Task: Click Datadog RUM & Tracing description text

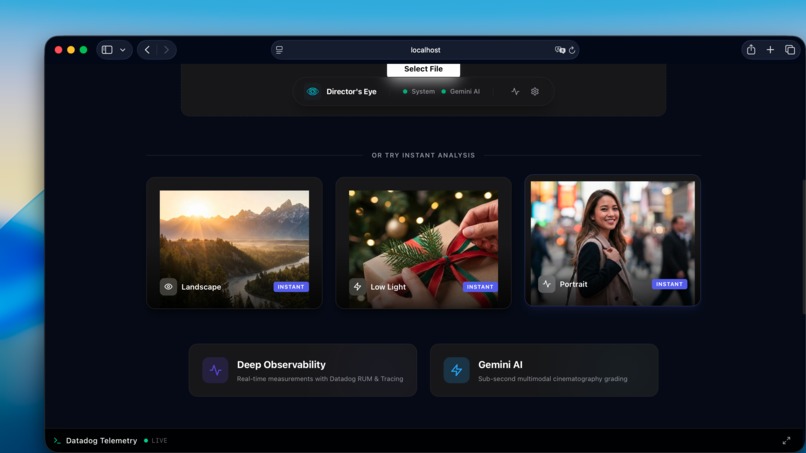Action: click(x=320, y=379)
